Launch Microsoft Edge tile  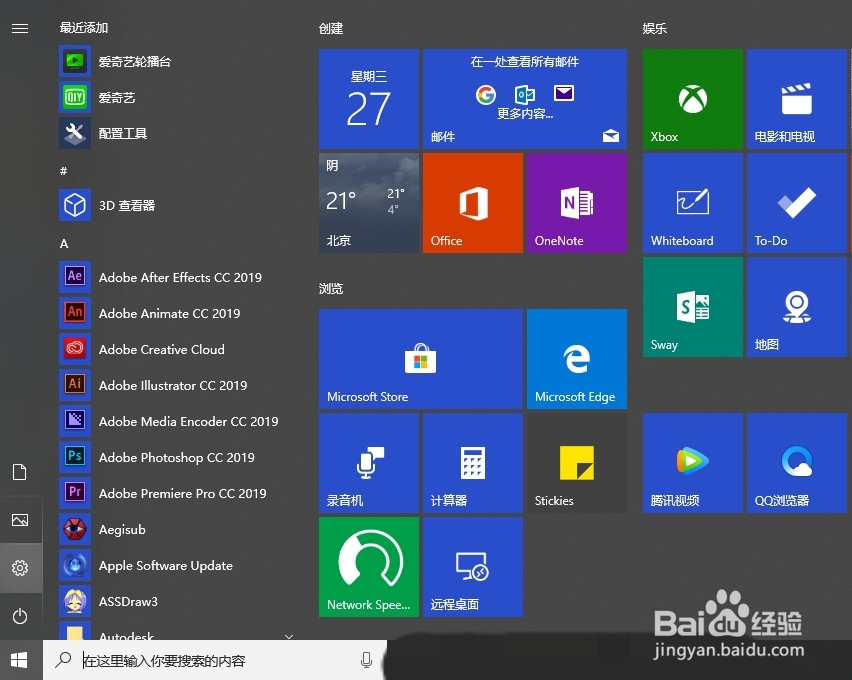point(577,359)
